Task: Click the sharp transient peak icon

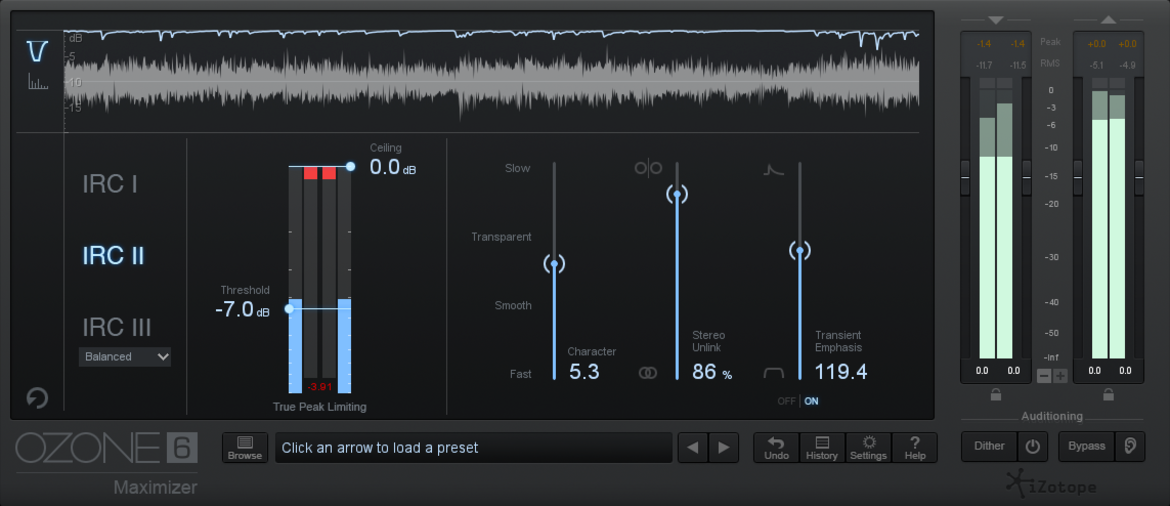Action: coord(773,169)
